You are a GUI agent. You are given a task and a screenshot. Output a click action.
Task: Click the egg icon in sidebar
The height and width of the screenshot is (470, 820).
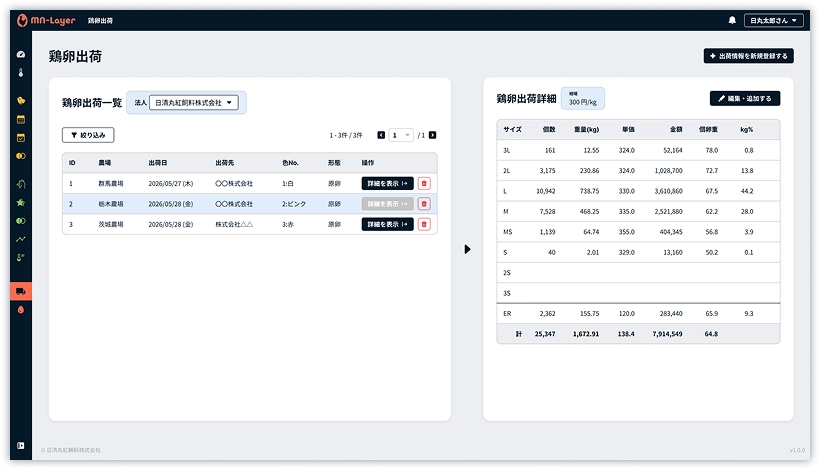[x=21, y=310]
